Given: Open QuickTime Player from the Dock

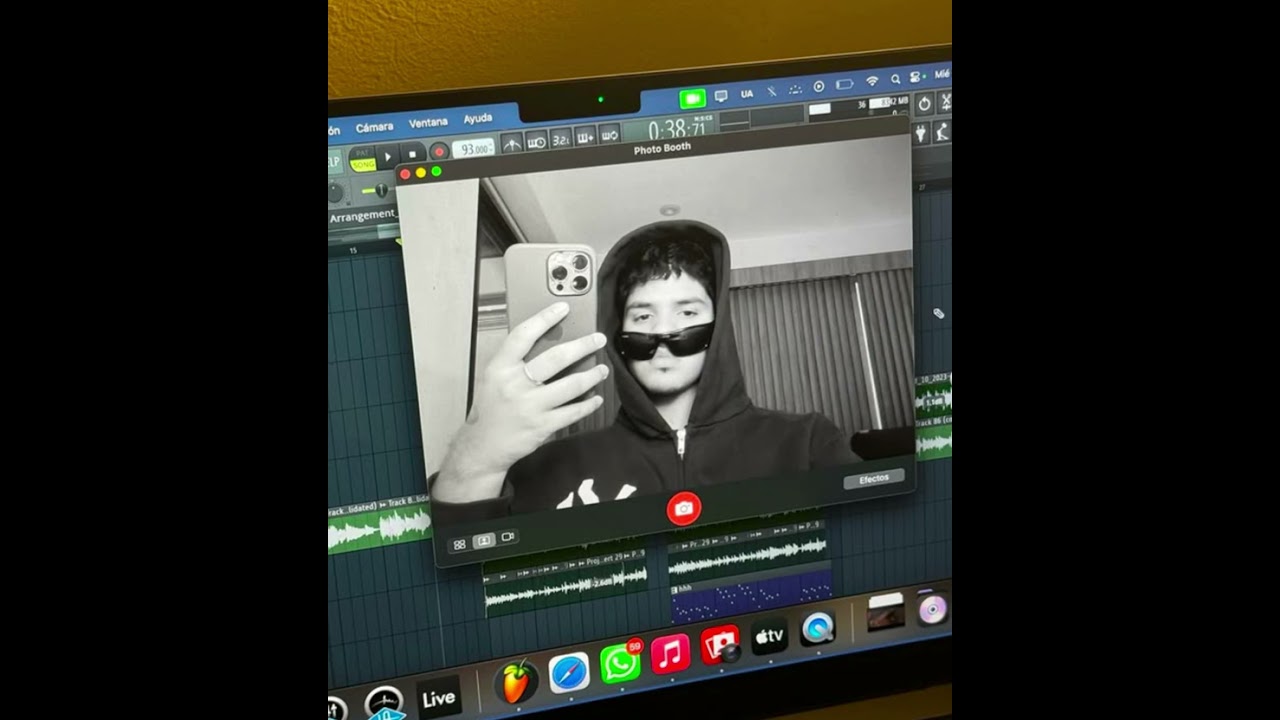Looking at the screenshot, I should [x=818, y=628].
